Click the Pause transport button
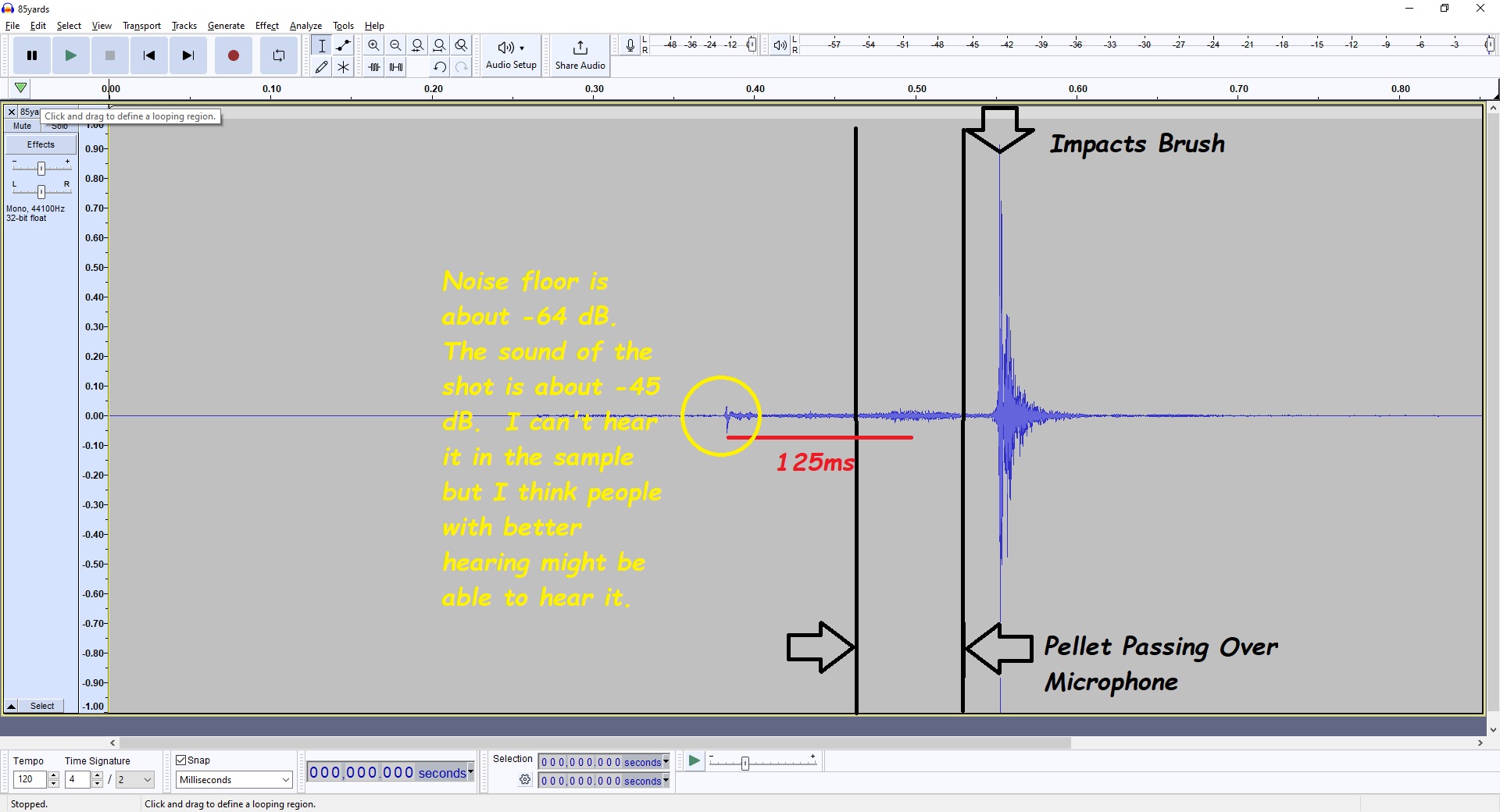 click(x=32, y=55)
